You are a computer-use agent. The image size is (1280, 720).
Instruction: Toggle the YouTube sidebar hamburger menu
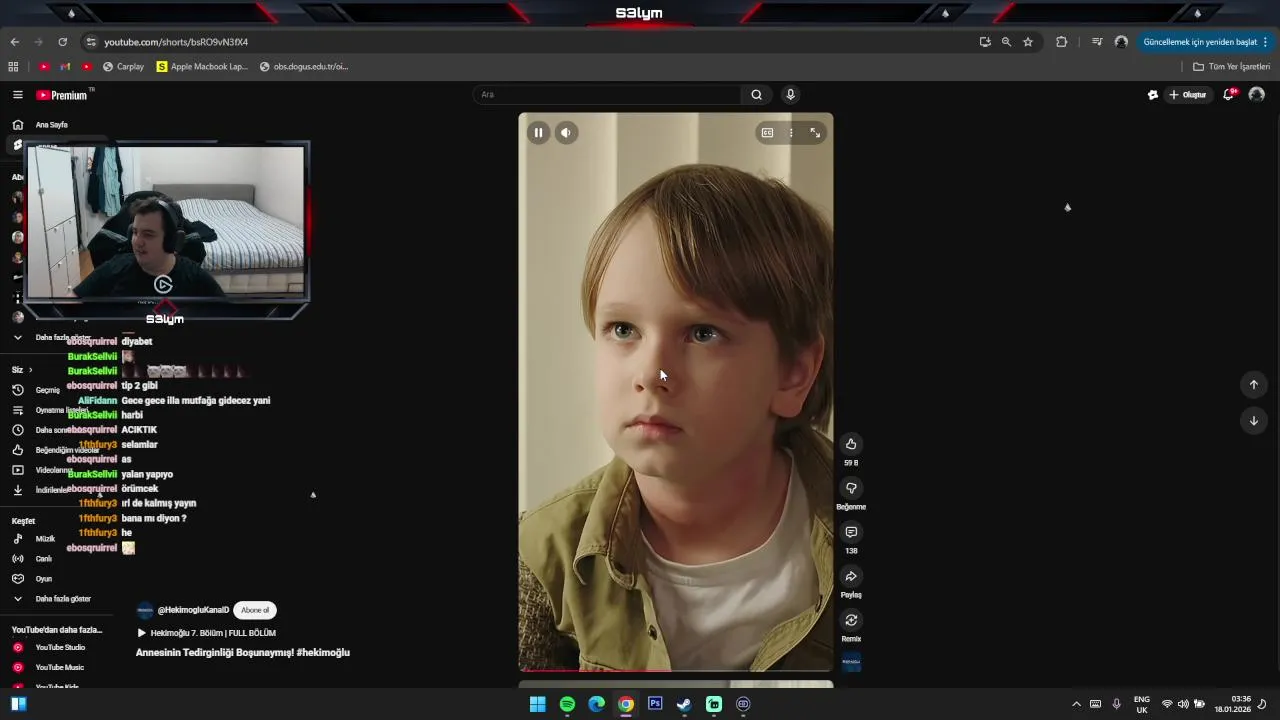click(18, 95)
